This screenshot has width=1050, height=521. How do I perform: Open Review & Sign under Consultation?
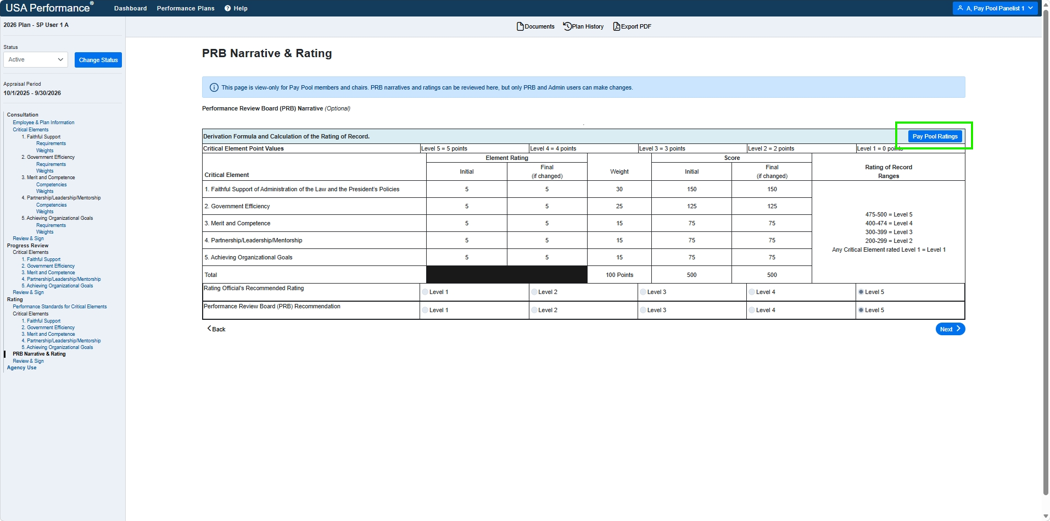pyautogui.click(x=28, y=238)
